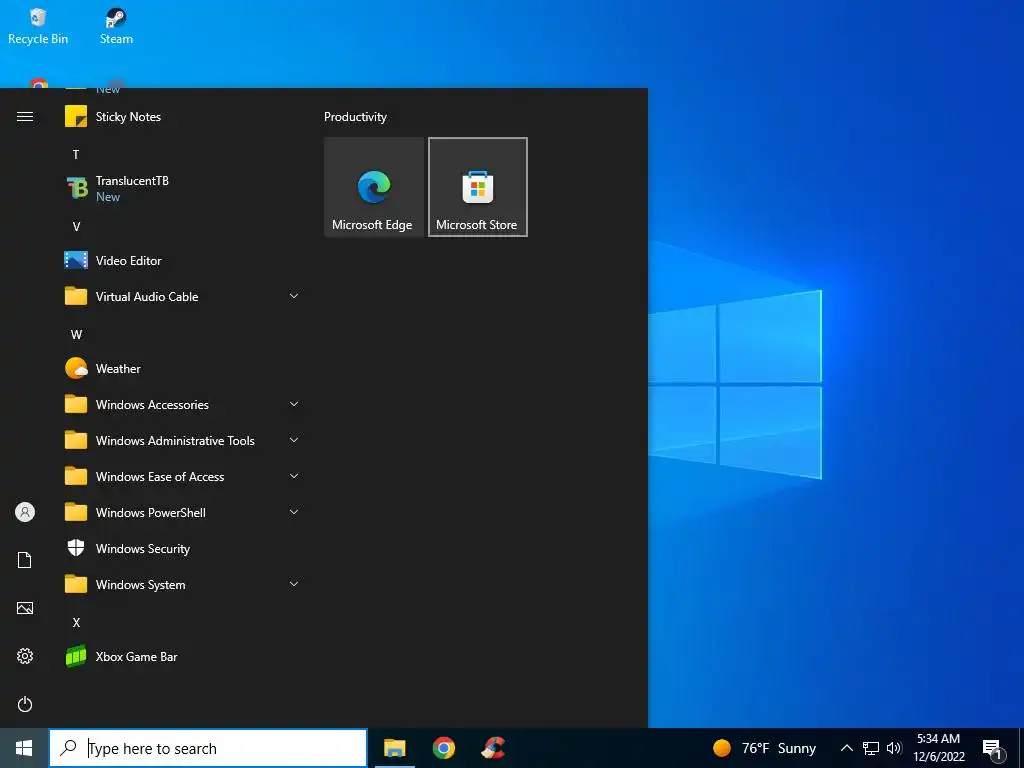
Task: Open Documents from Start sidebar
Action: (x=25, y=560)
